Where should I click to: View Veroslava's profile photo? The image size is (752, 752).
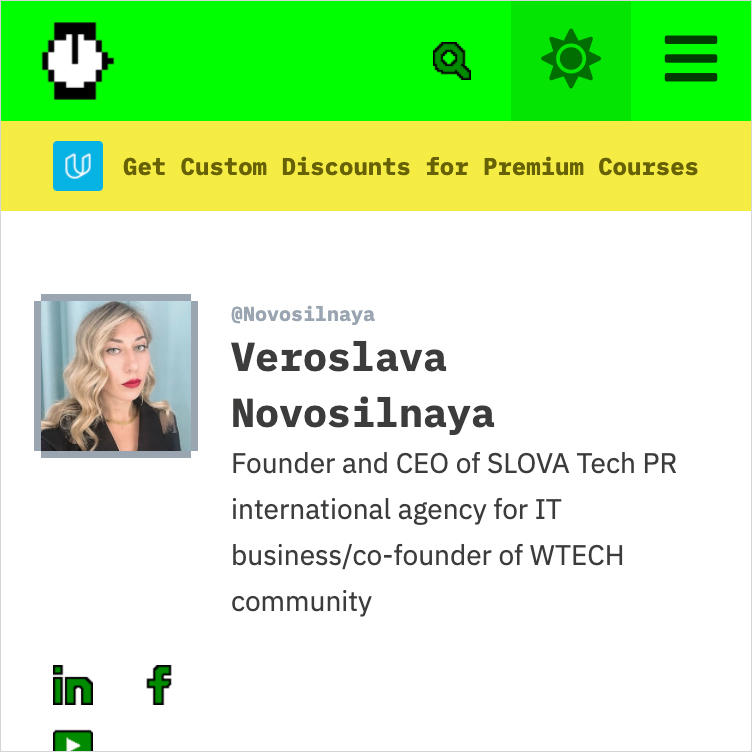pyautogui.click(x=116, y=376)
